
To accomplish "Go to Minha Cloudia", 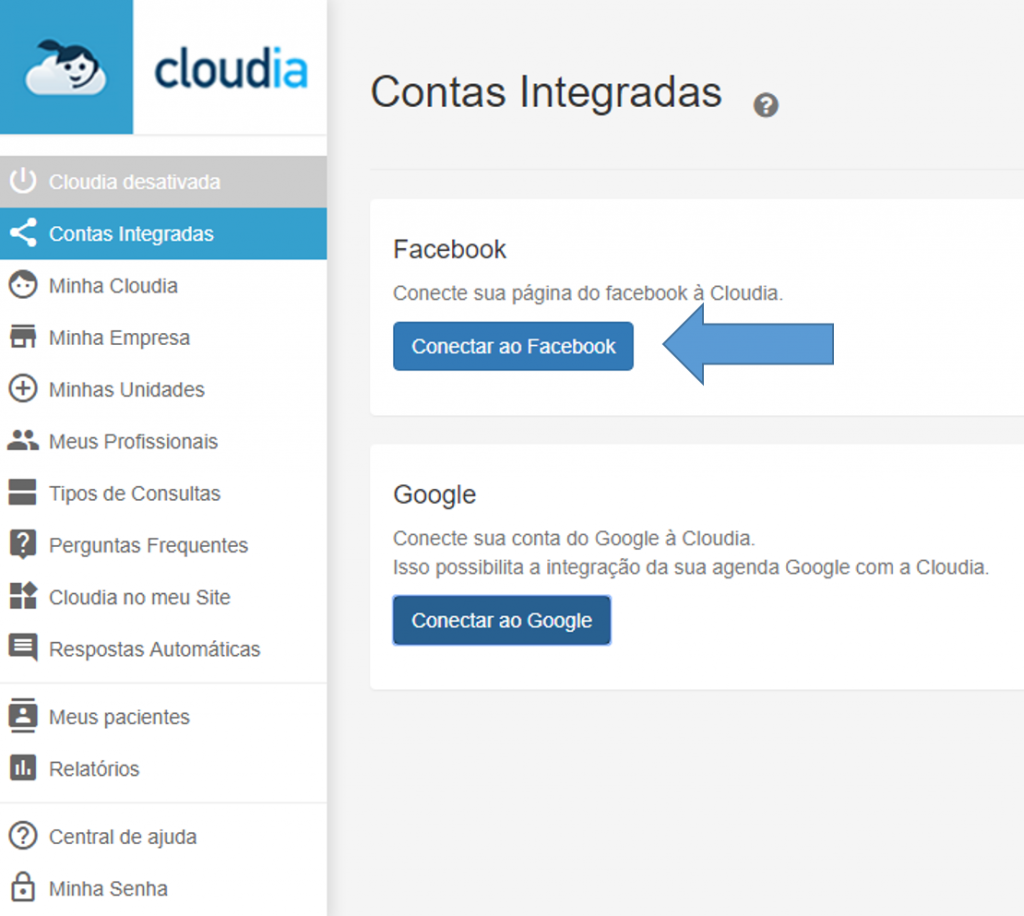I will [x=163, y=286].
